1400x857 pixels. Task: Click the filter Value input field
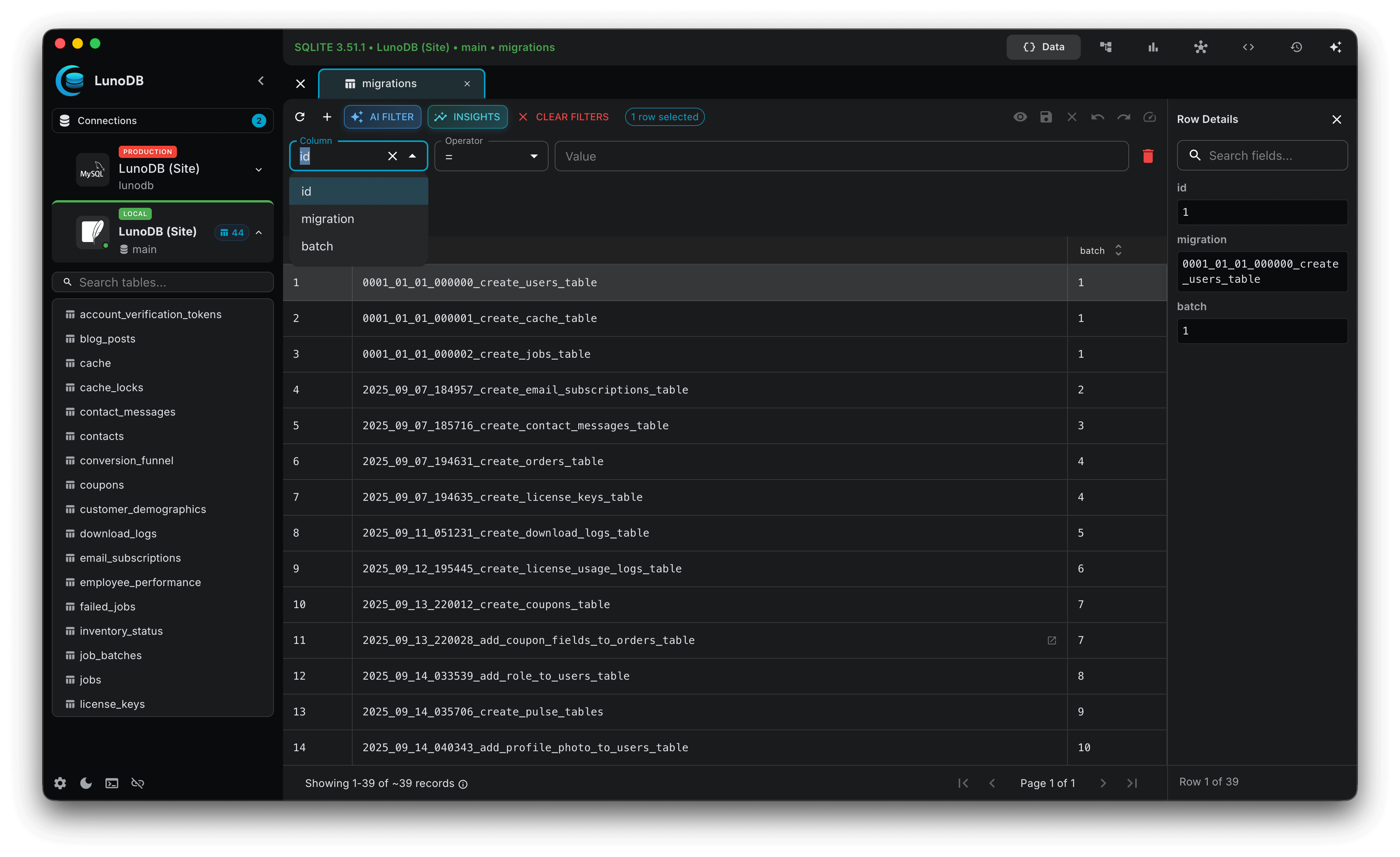click(842, 156)
